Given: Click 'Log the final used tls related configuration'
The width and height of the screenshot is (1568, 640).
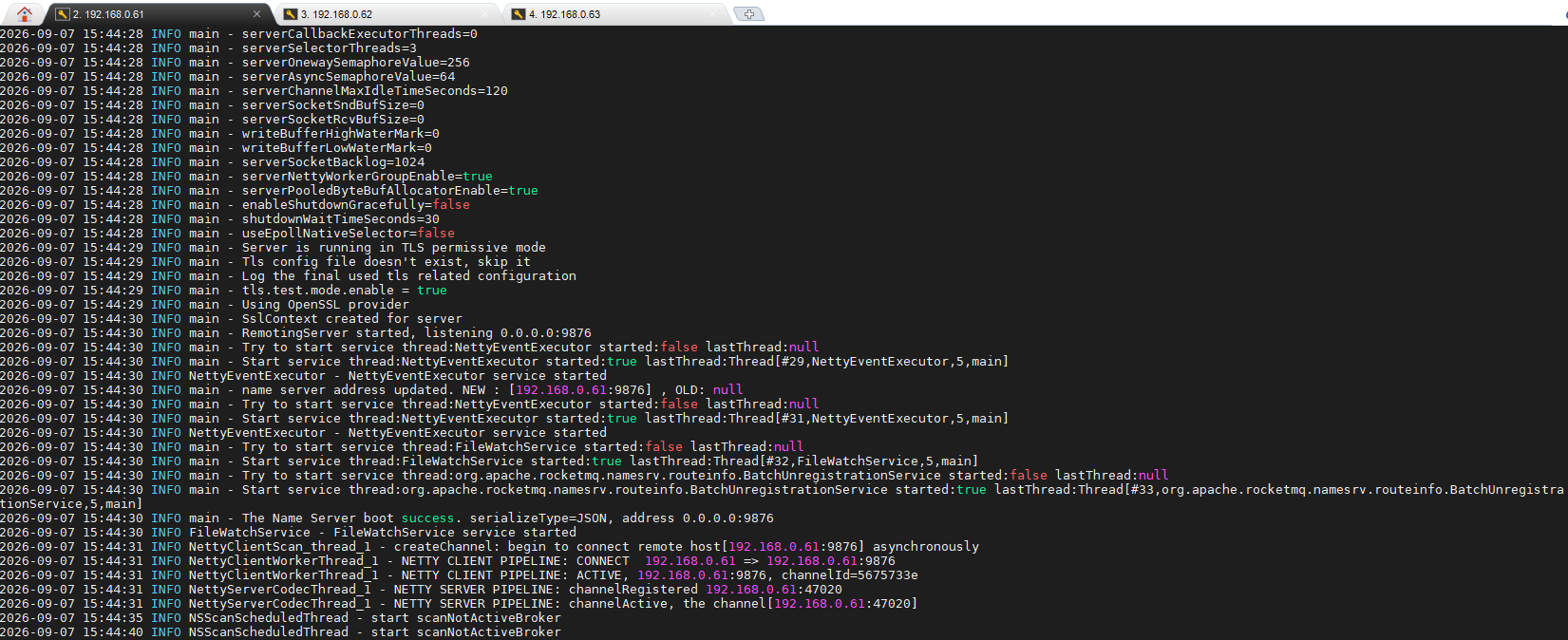Looking at the screenshot, I should 409,276.
